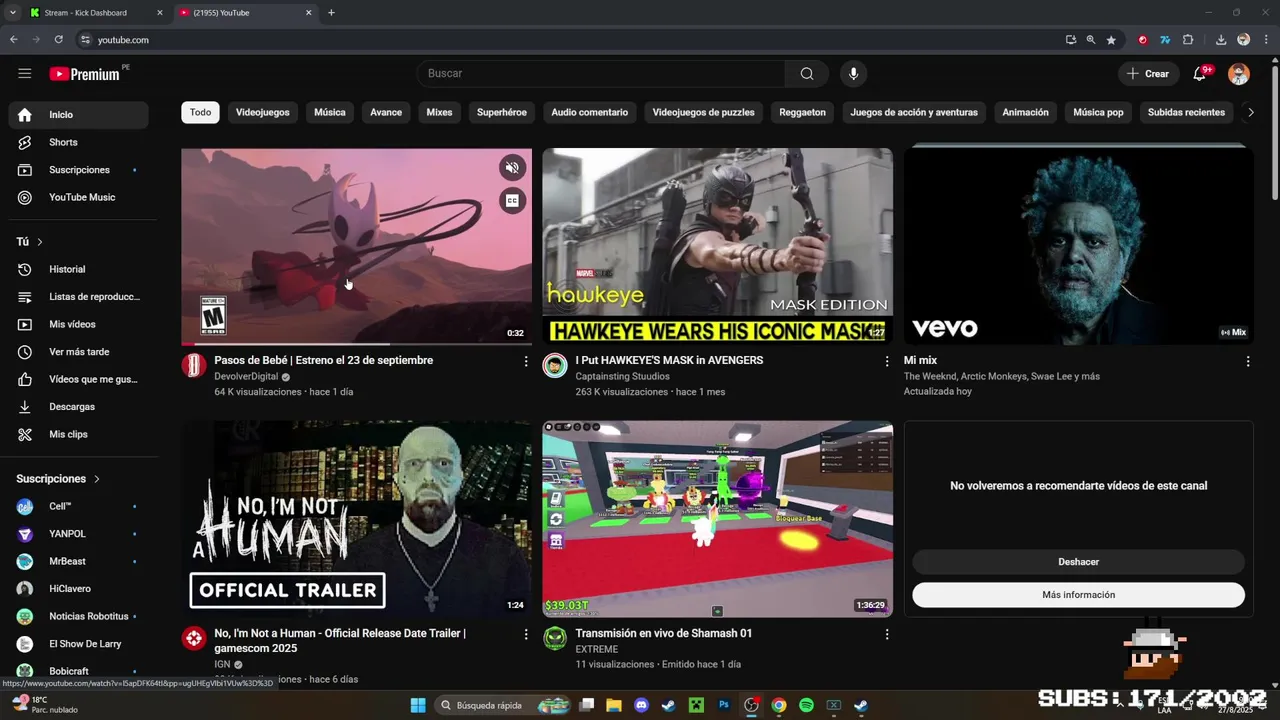Open options for No, I'm Not a Human trailer
This screenshot has width=1280, height=720.
[526, 634]
